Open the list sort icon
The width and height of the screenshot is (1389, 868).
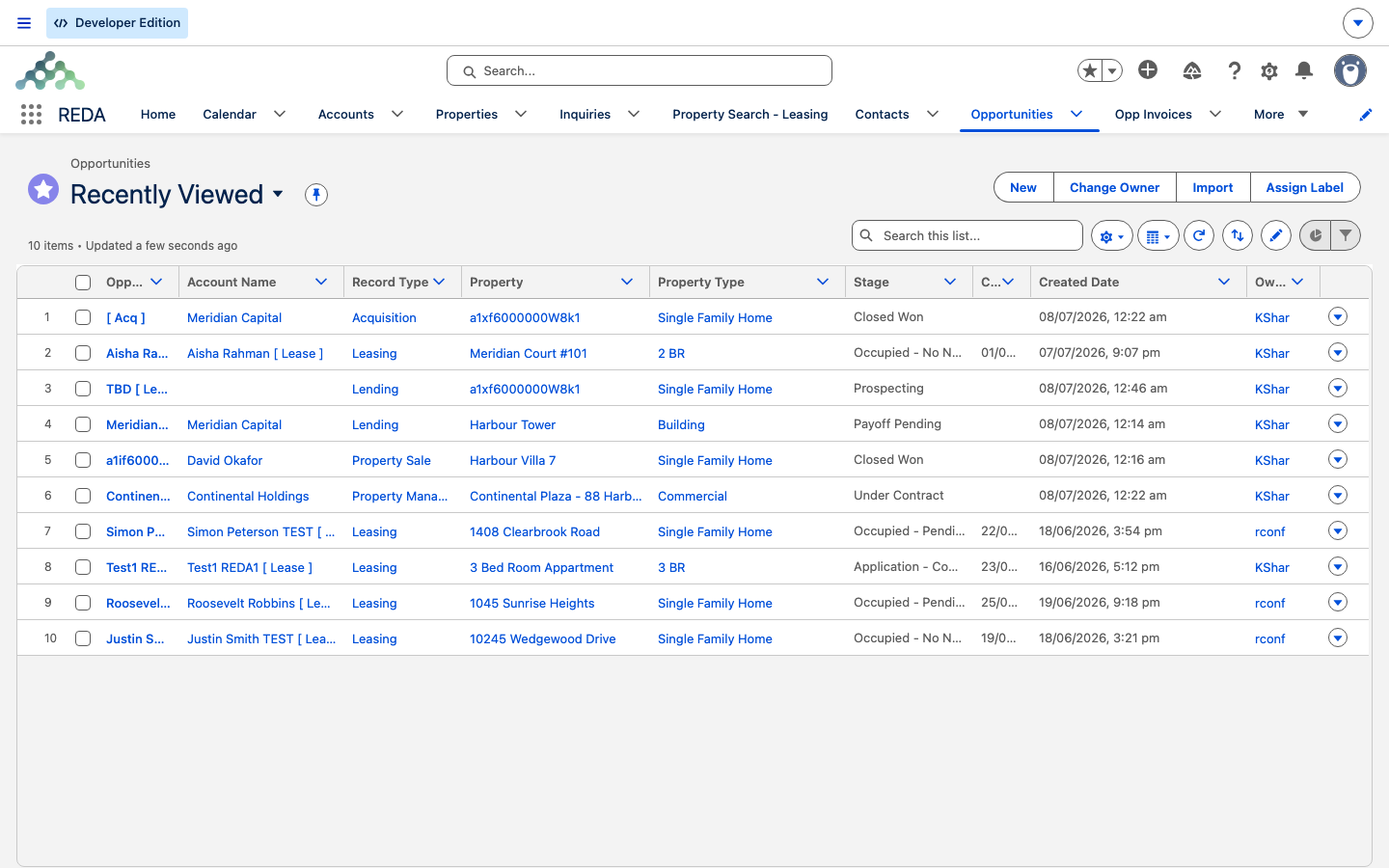[x=1238, y=235]
